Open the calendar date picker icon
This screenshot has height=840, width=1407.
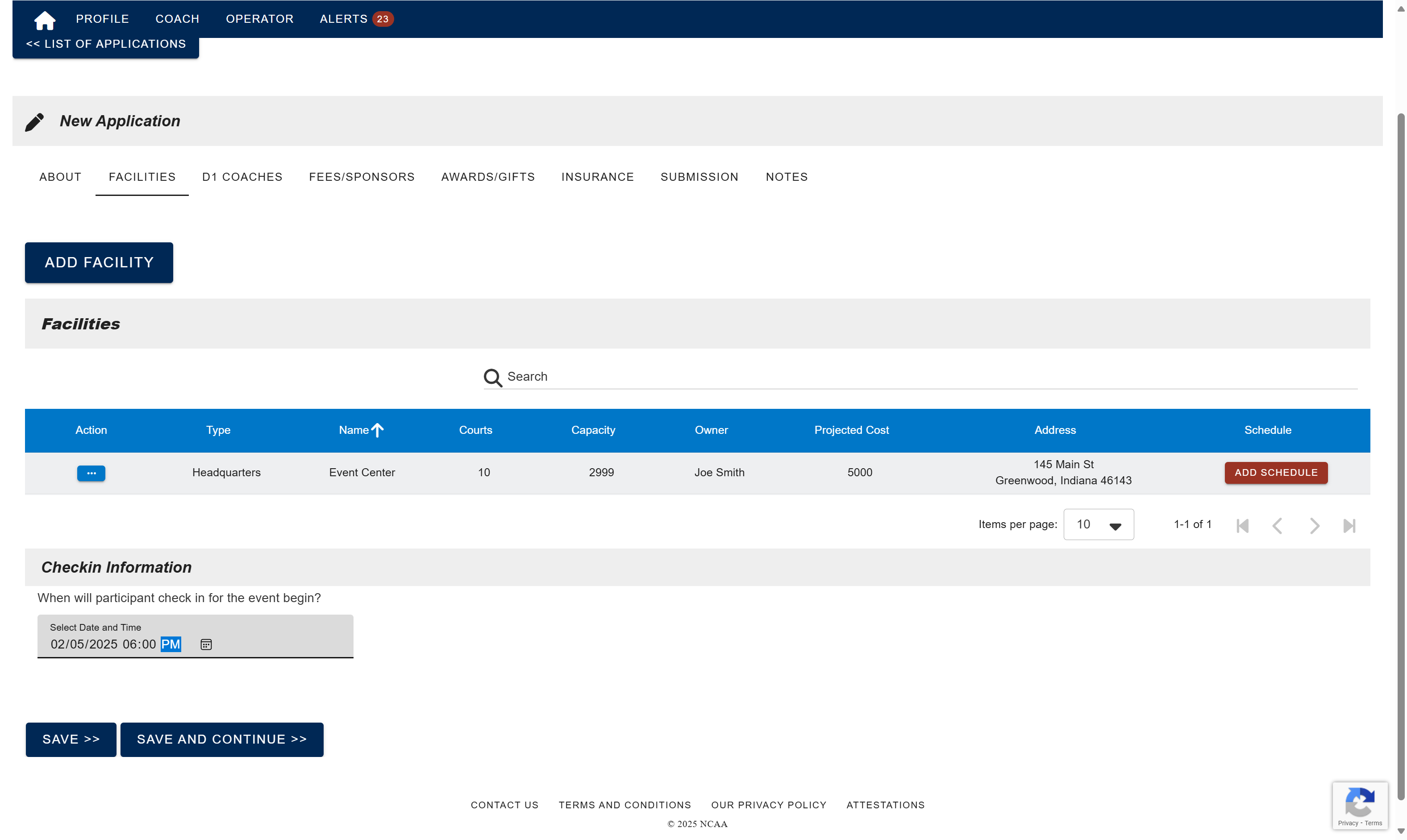tap(206, 644)
